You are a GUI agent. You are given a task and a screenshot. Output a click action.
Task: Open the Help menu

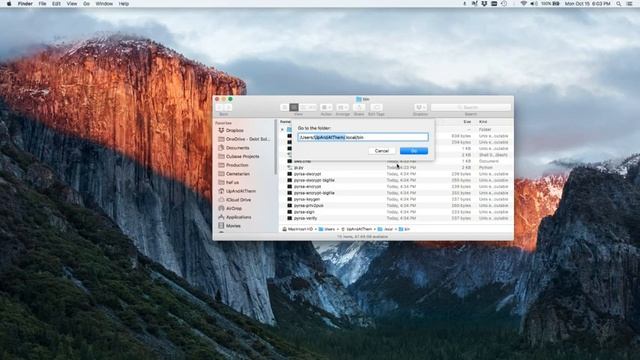(124, 4)
